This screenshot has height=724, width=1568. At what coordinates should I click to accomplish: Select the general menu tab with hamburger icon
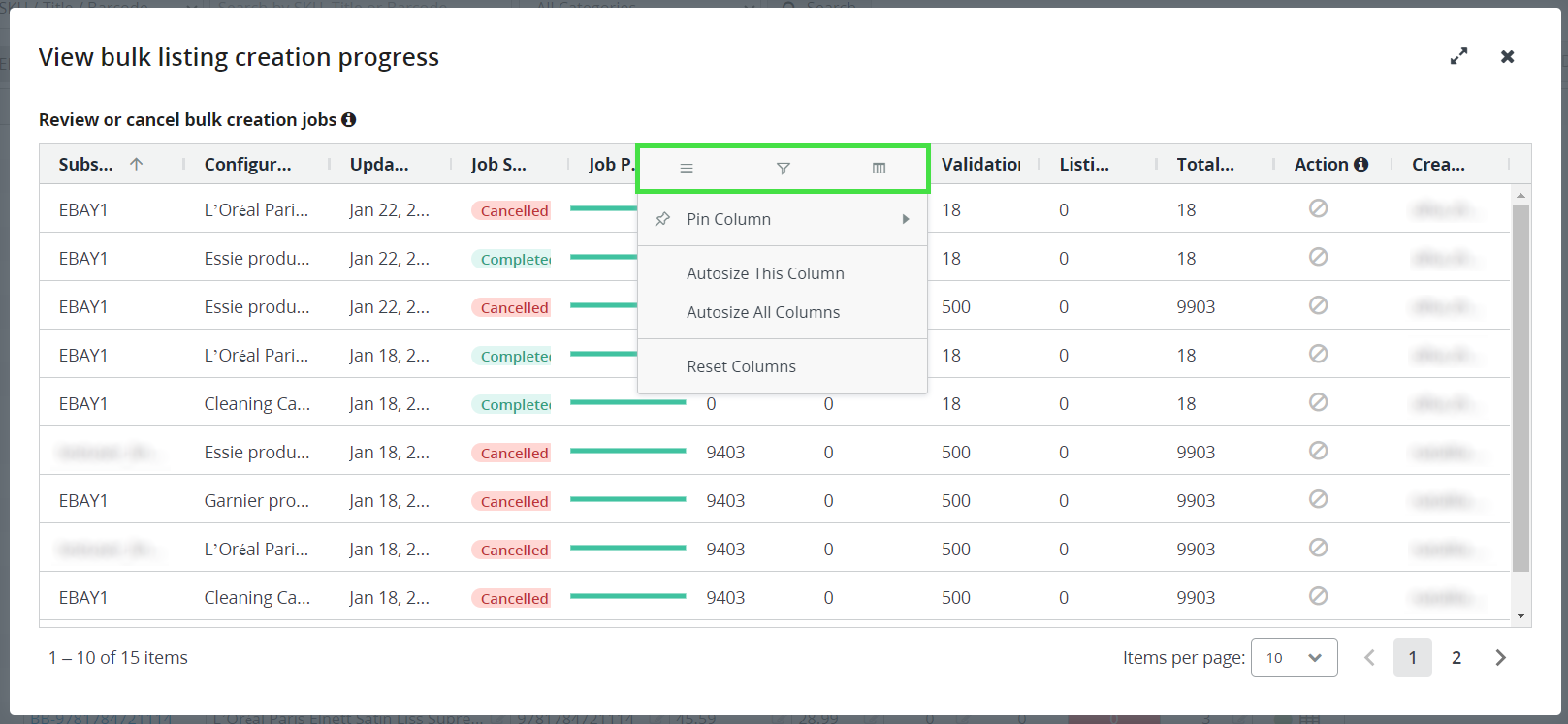pos(687,169)
